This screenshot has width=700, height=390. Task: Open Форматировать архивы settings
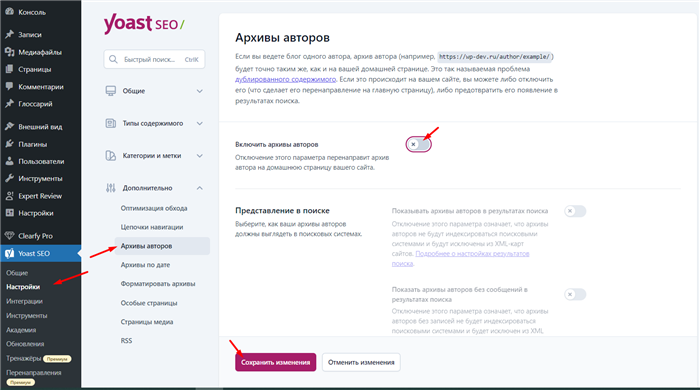[158, 283]
